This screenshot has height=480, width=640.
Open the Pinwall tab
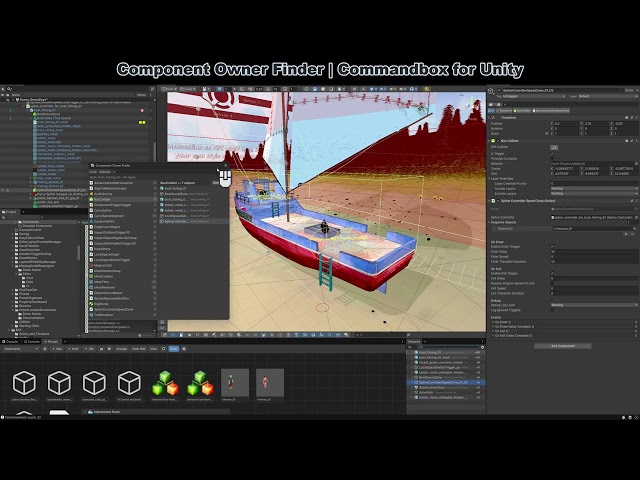click(x=51, y=342)
